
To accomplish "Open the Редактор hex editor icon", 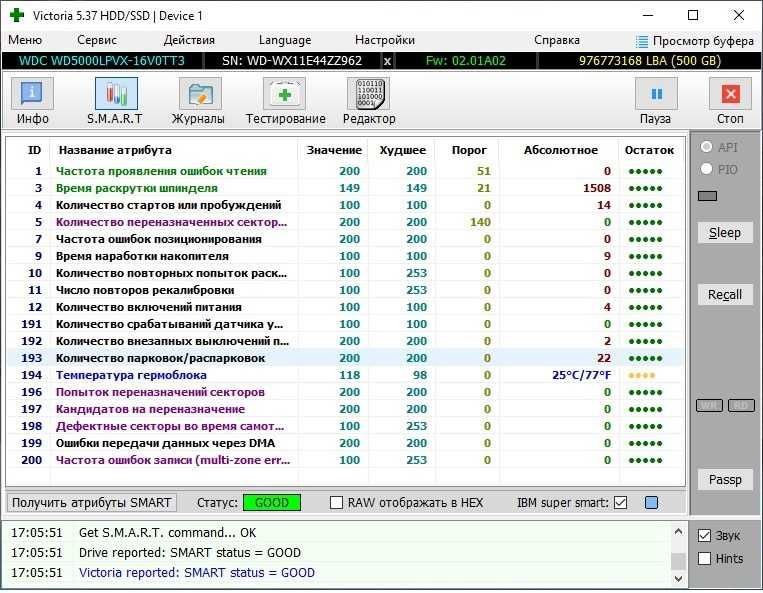I will pyautogui.click(x=368, y=94).
